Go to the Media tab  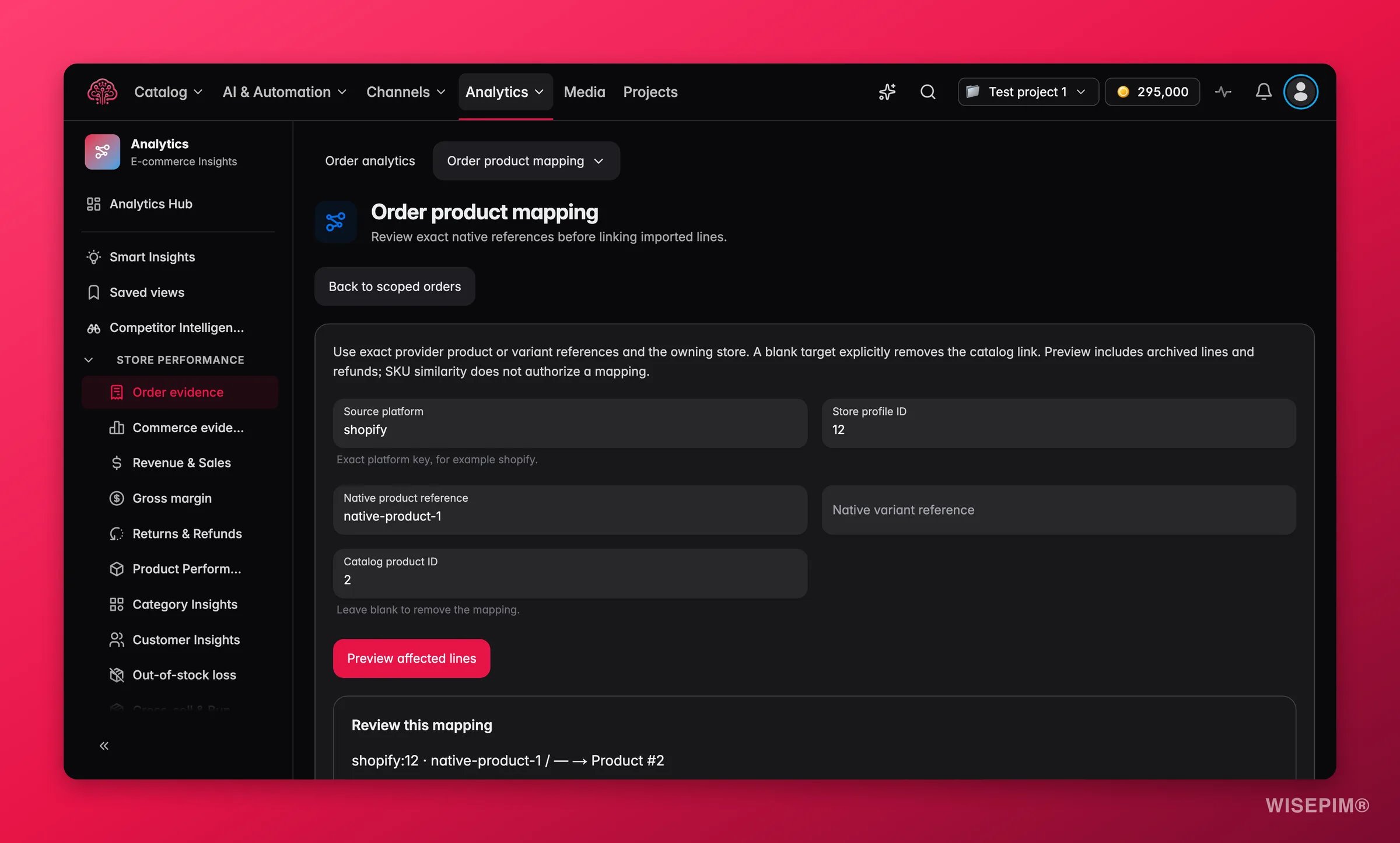click(584, 92)
